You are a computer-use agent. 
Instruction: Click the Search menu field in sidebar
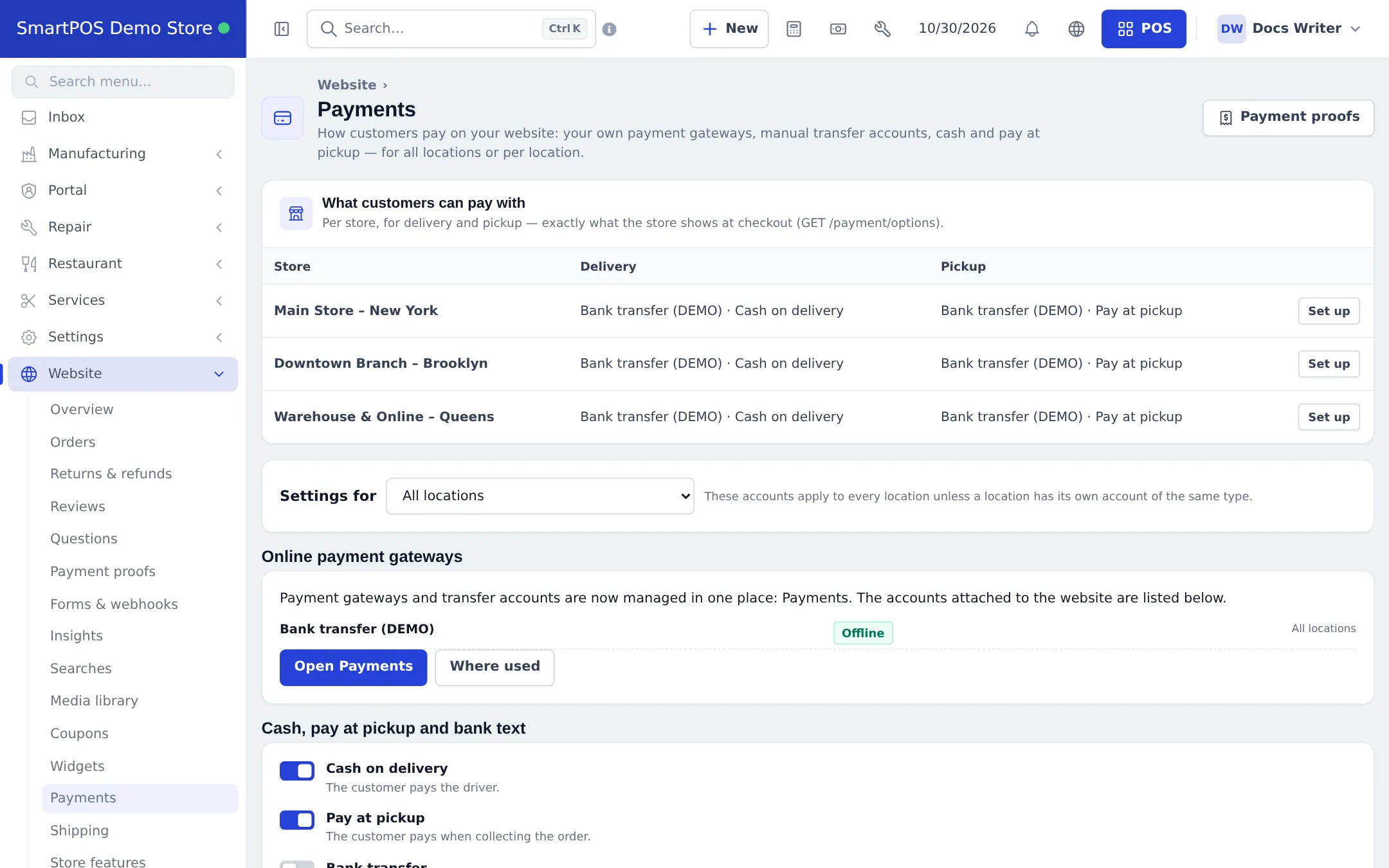click(123, 82)
